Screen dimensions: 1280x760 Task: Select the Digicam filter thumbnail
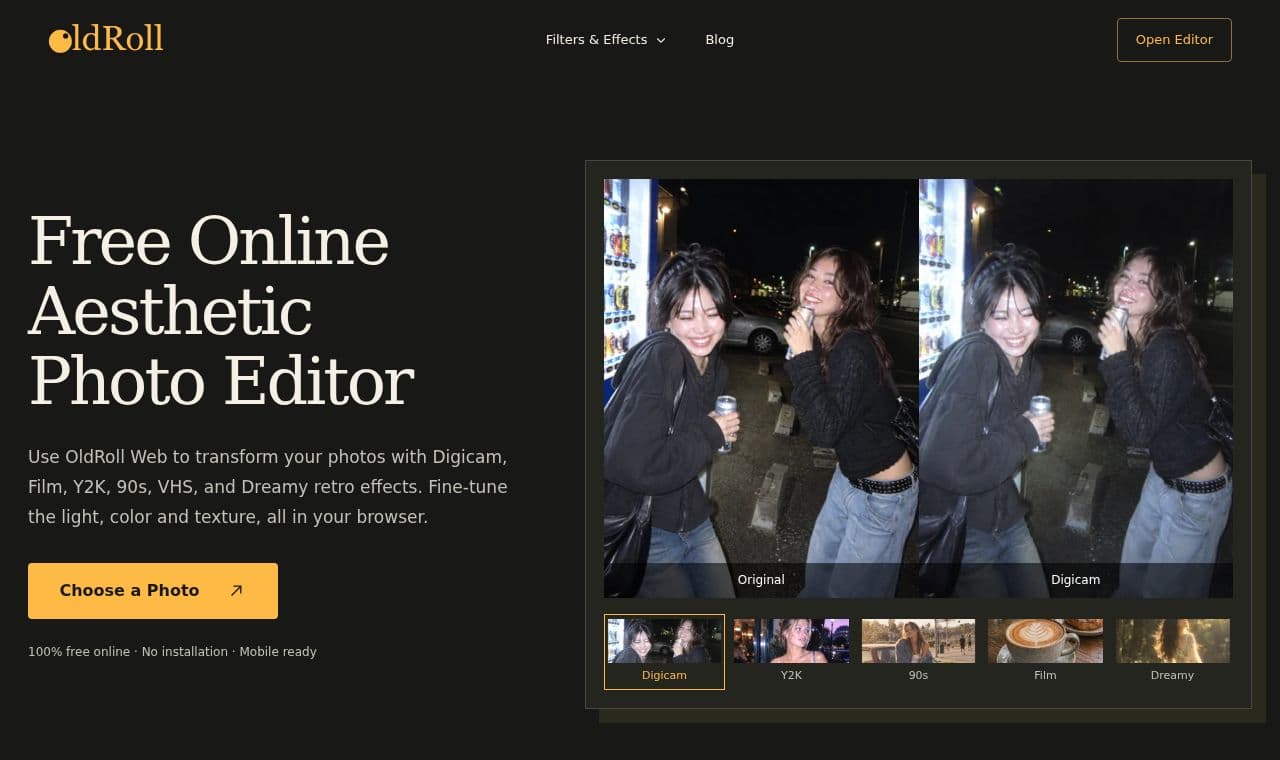click(664, 652)
